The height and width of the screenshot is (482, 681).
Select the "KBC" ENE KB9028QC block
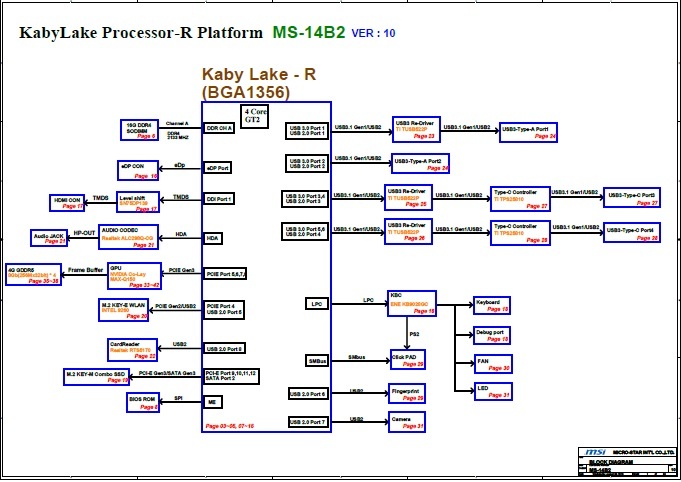[x=412, y=303]
